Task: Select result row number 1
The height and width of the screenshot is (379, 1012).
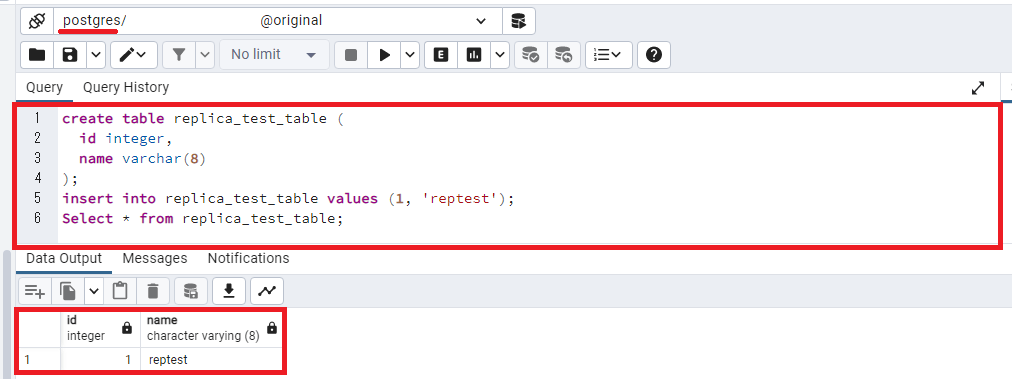Action: 39,360
